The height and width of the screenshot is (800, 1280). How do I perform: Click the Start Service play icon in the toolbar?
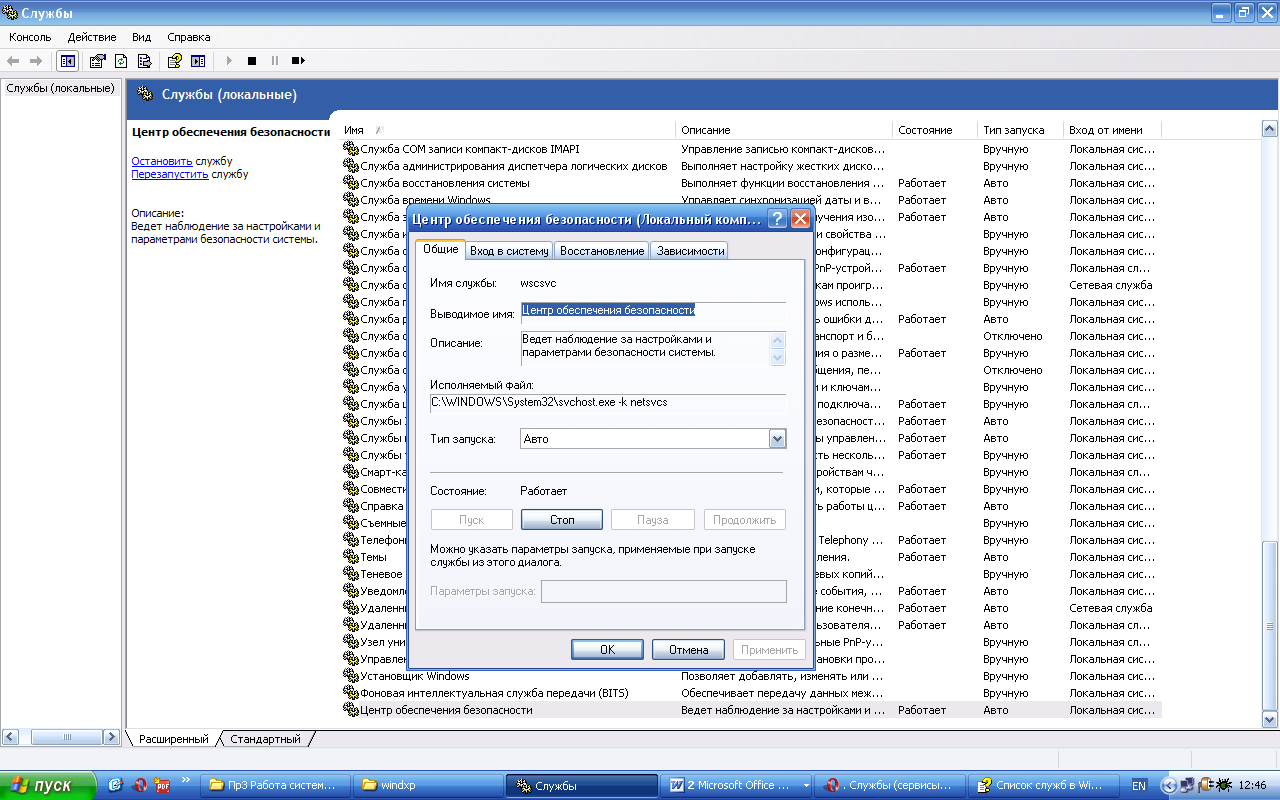[229, 61]
